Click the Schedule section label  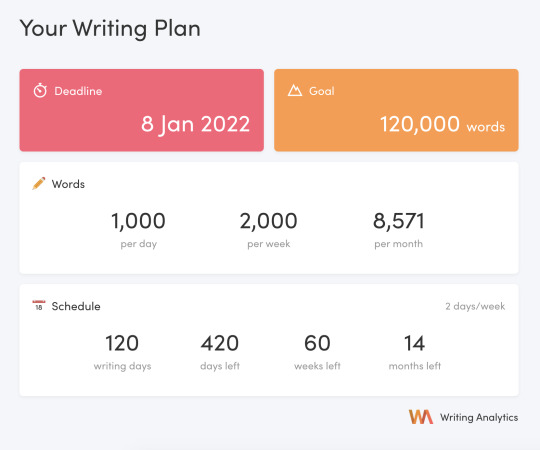click(76, 306)
